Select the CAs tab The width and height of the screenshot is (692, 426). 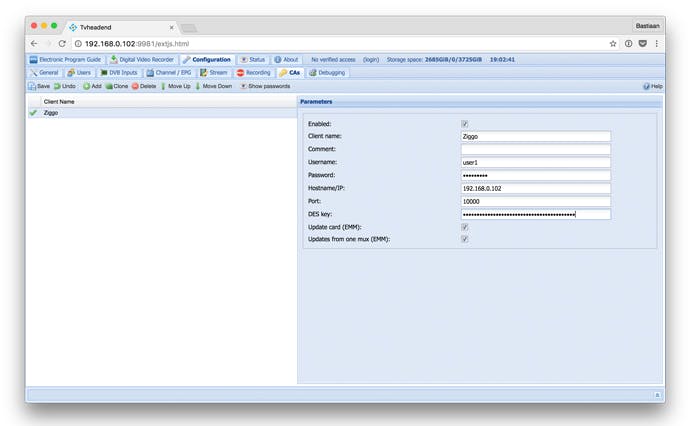click(290, 73)
